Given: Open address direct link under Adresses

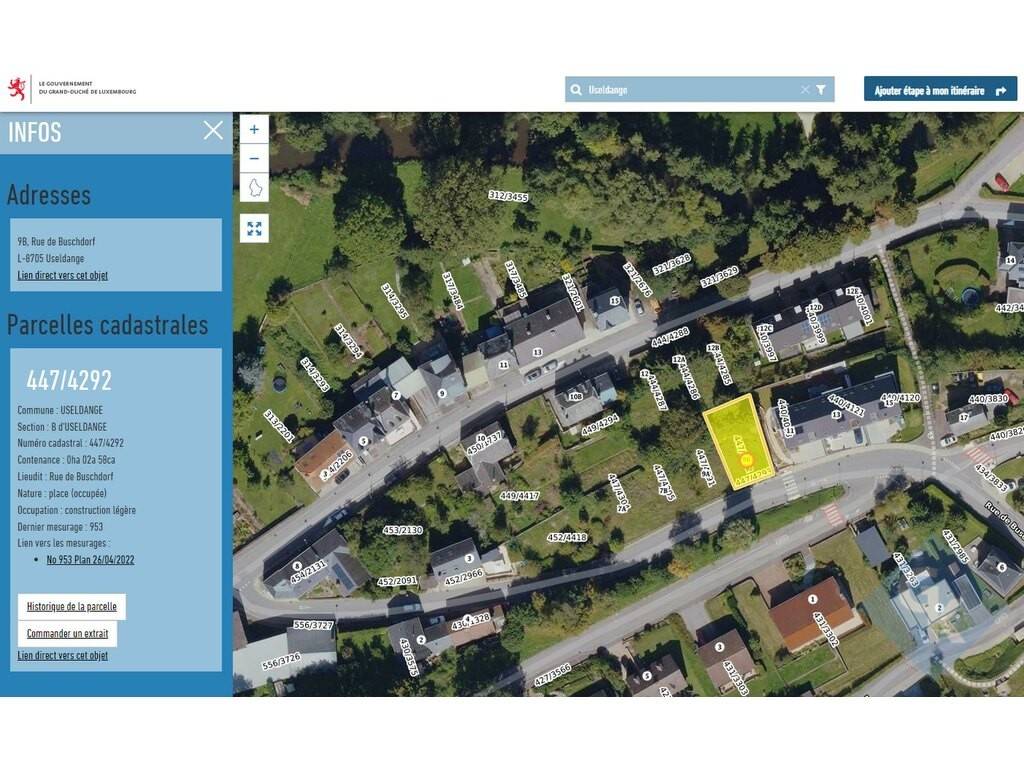Looking at the screenshot, I should 62,275.
